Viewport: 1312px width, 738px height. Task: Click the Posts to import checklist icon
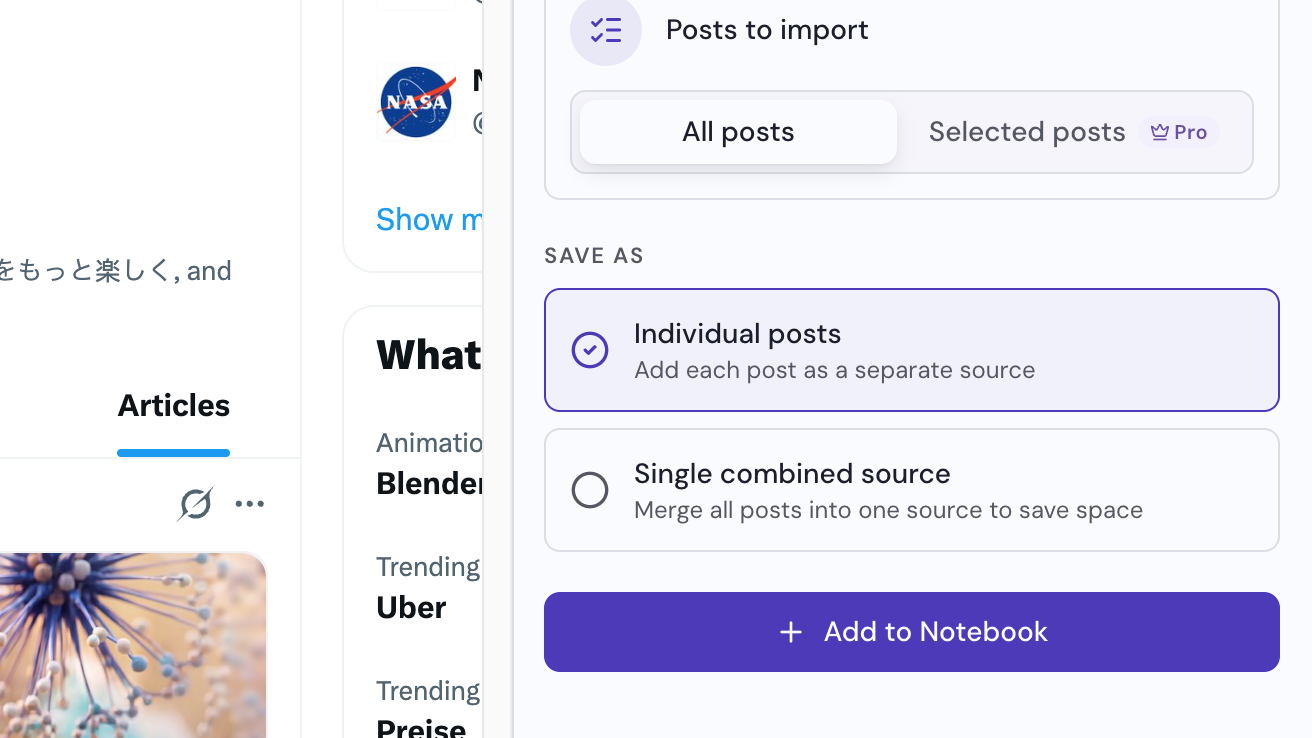pos(606,30)
